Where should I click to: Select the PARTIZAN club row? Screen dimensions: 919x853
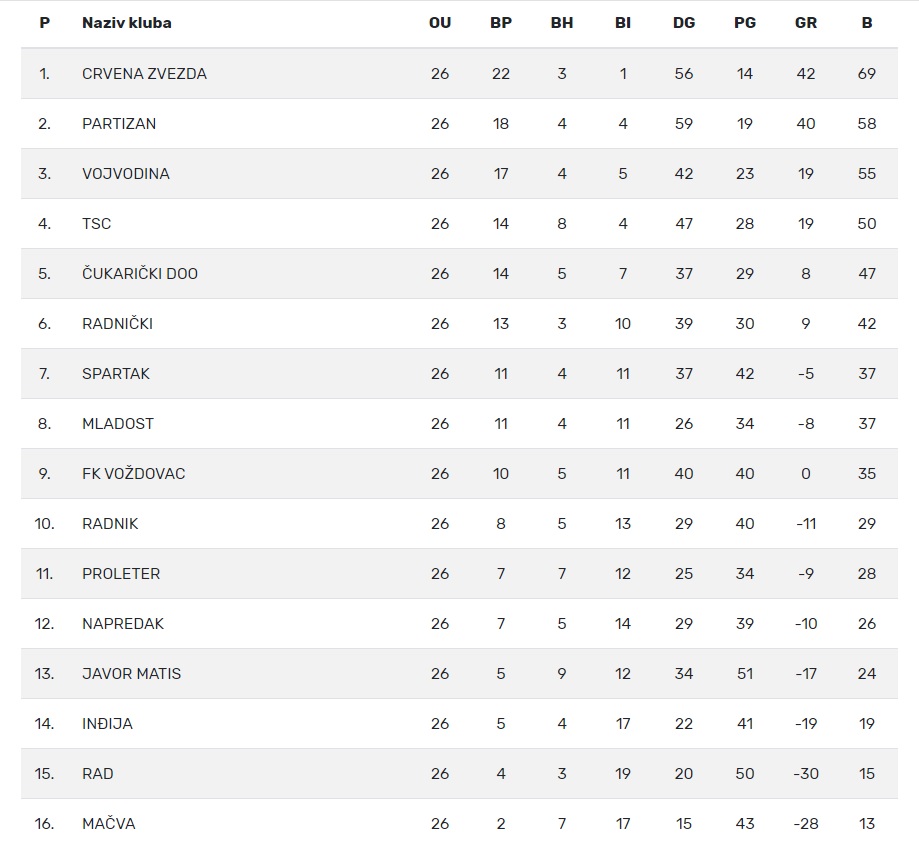pyautogui.click(x=119, y=124)
